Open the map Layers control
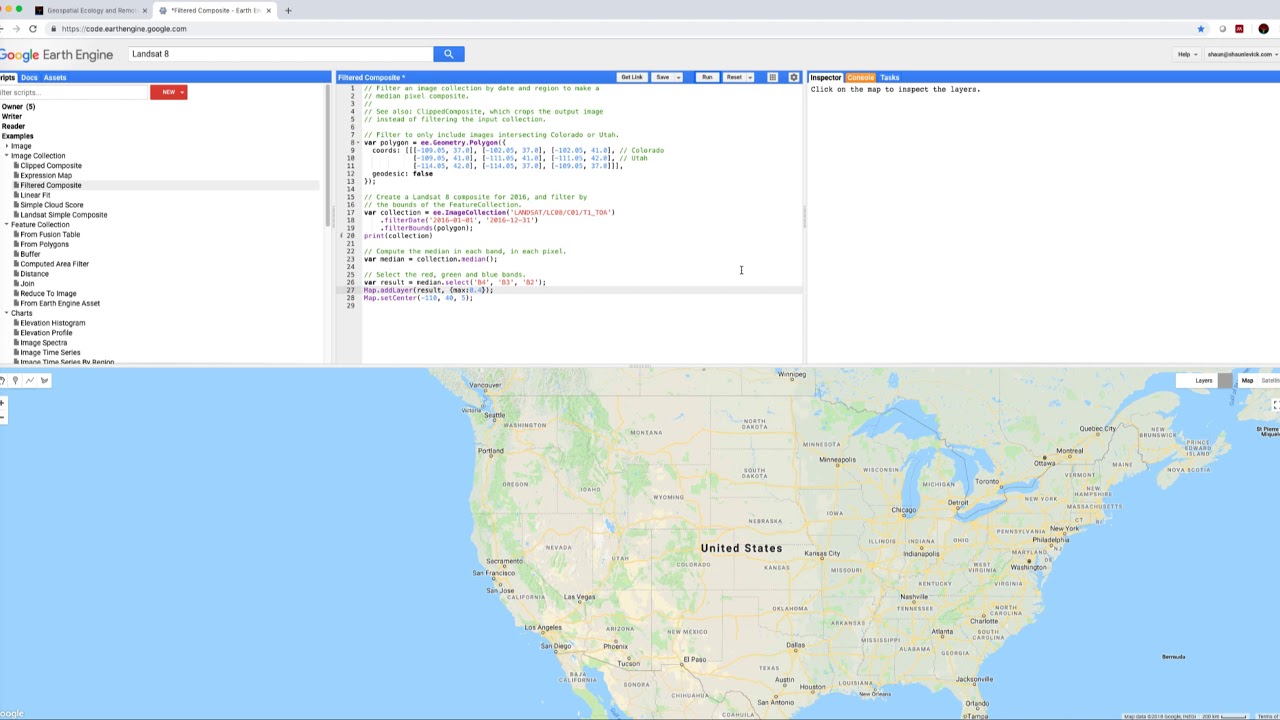Image resolution: width=1280 pixels, height=720 pixels. point(1204,380)
